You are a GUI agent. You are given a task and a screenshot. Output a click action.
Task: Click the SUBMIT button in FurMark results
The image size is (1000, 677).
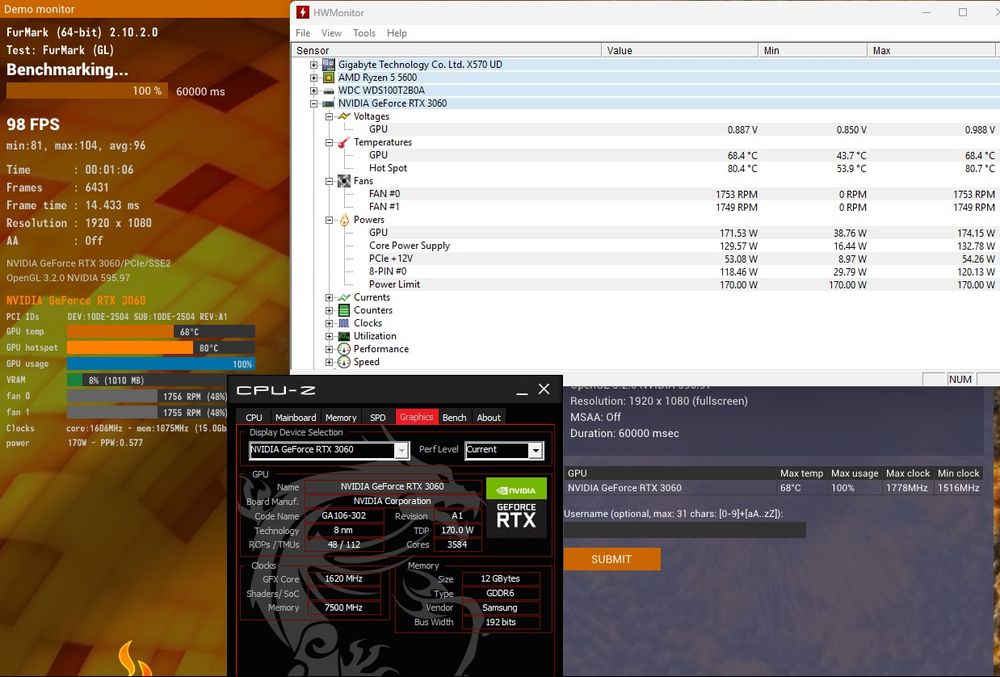click(612, 559)
